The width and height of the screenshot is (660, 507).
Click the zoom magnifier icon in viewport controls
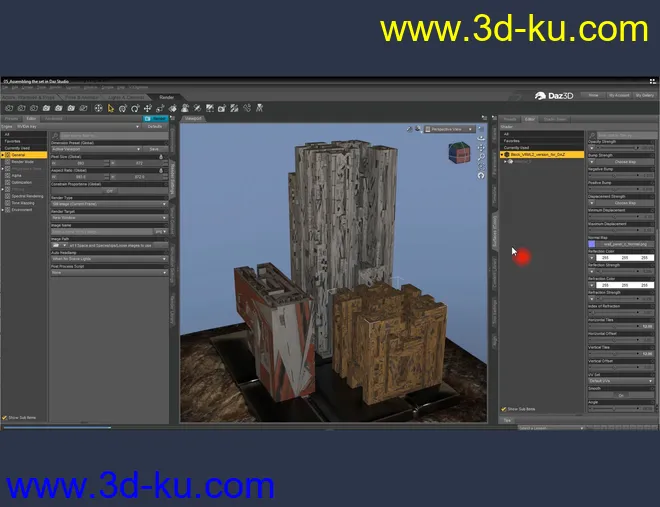(480, 158)
